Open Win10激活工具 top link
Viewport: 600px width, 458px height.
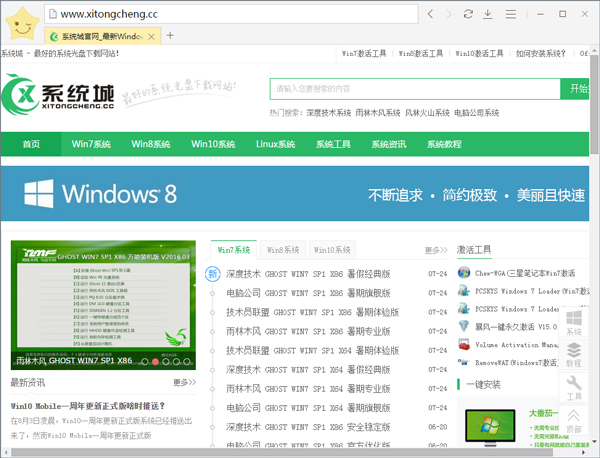[479, 54]
